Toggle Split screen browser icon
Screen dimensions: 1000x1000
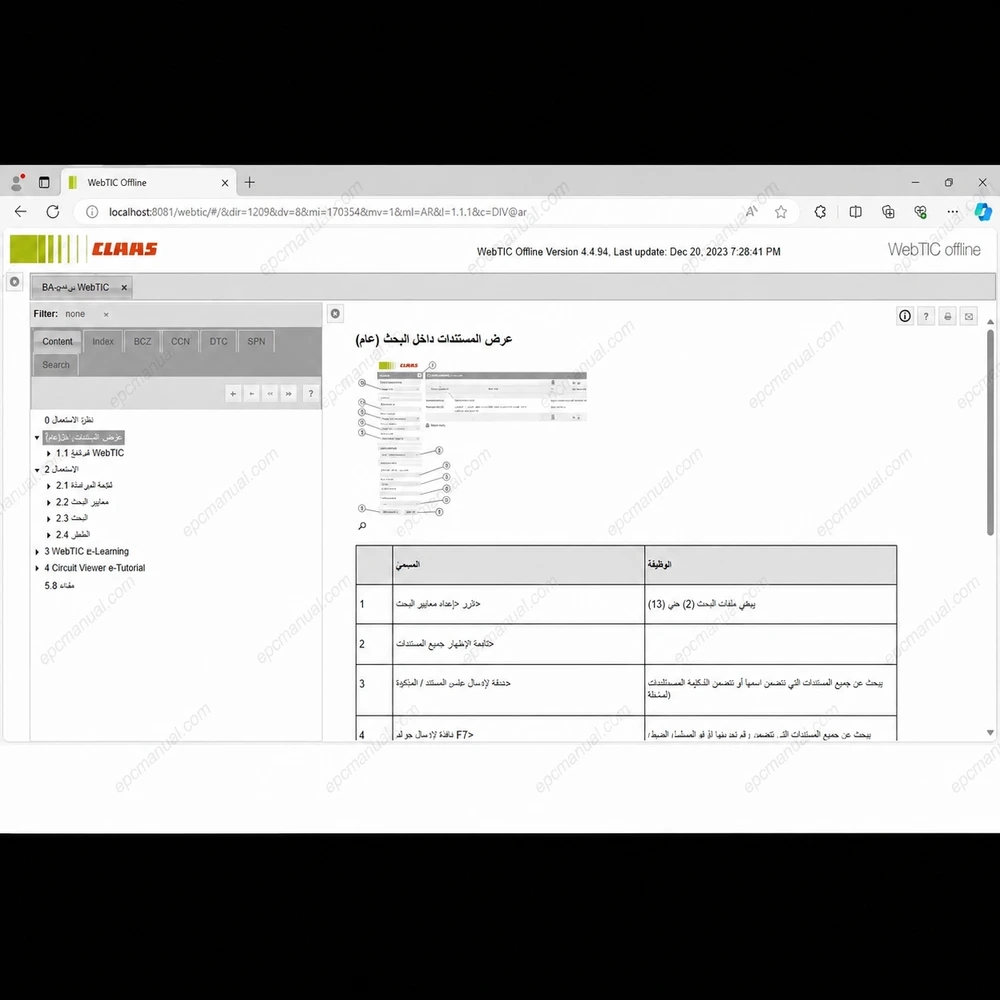(855, 212)
